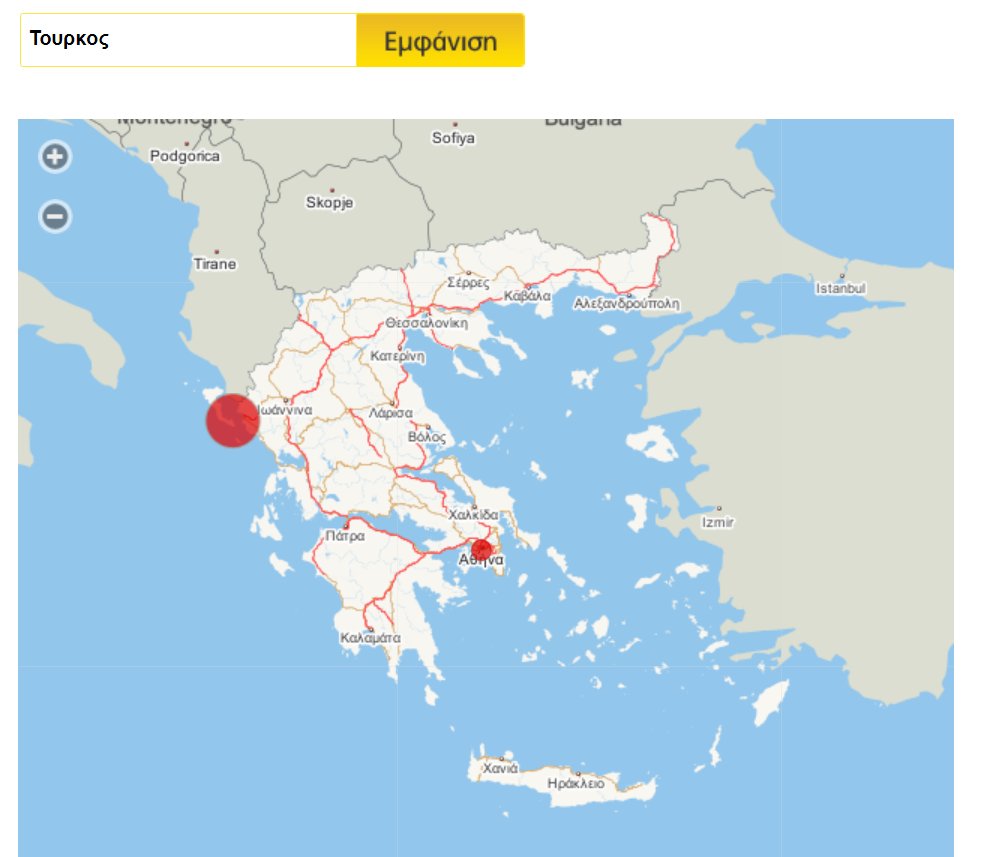Click the Κατερίνη city label
The image size is (984, 857).
[397, 356]
